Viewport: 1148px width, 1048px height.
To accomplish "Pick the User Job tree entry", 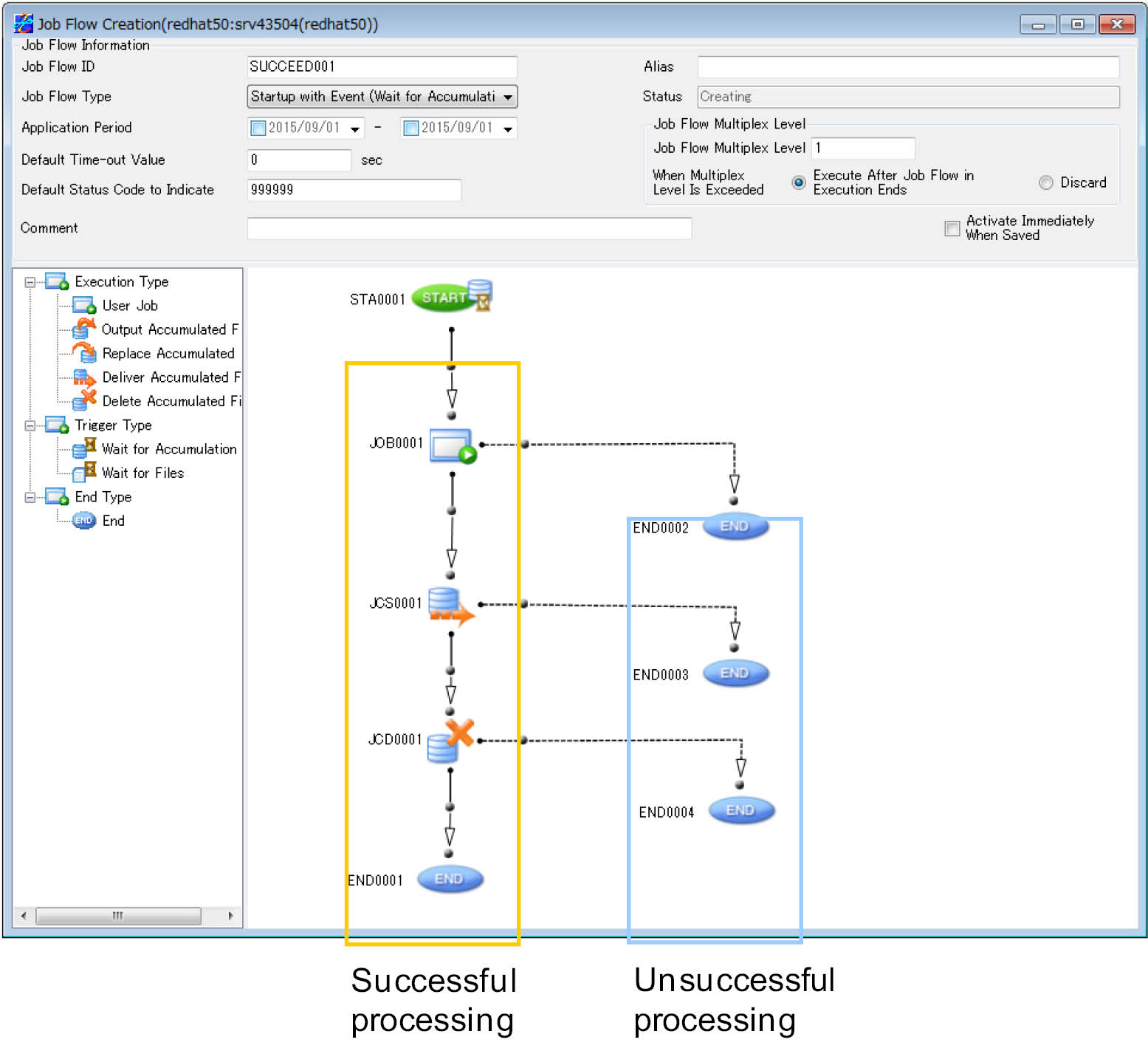I will click(x=130, y=306).
